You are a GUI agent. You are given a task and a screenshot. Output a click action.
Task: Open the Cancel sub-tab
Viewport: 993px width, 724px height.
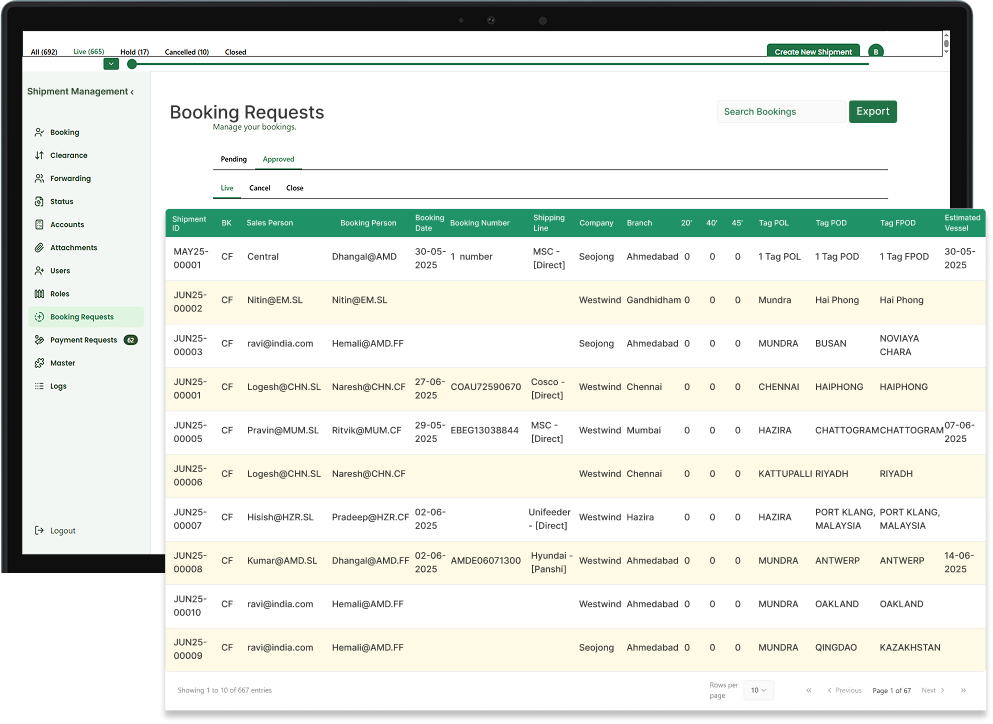tap(259, 187)
